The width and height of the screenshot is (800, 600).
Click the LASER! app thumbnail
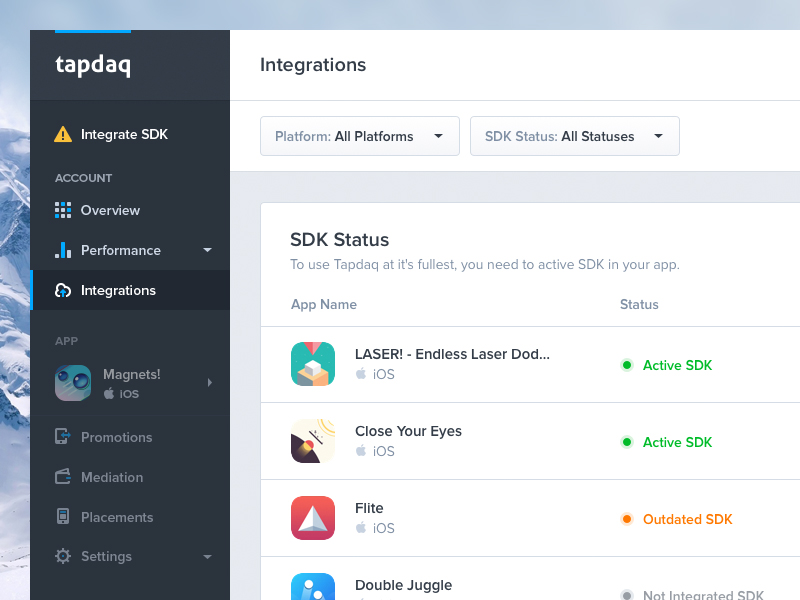312,364
